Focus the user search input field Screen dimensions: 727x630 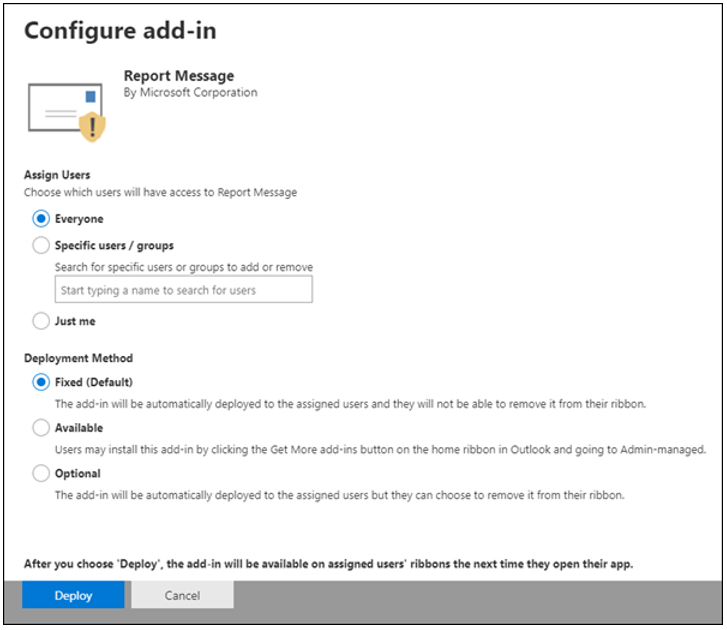pos(184,290)
